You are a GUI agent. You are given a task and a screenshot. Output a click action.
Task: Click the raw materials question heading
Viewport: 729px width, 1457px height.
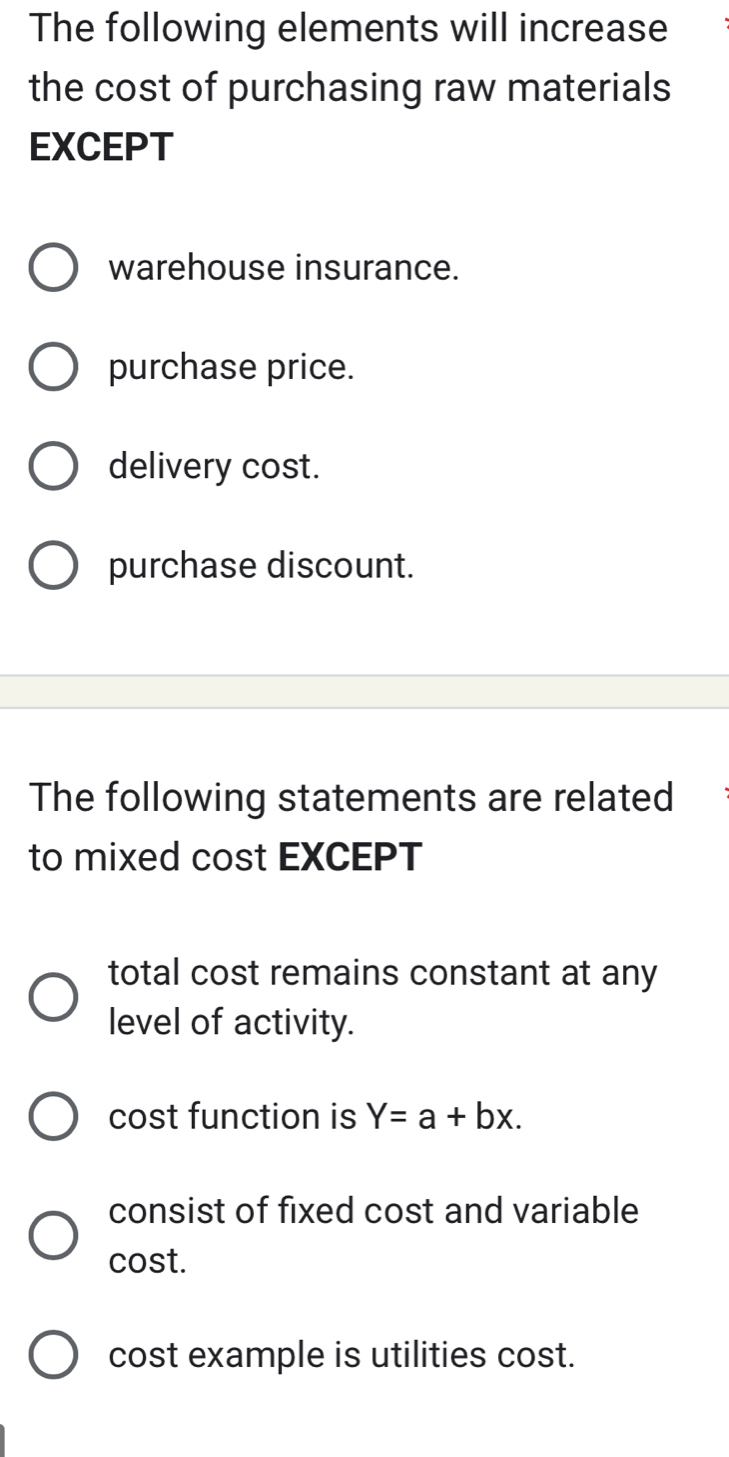(x=349, y=88)
